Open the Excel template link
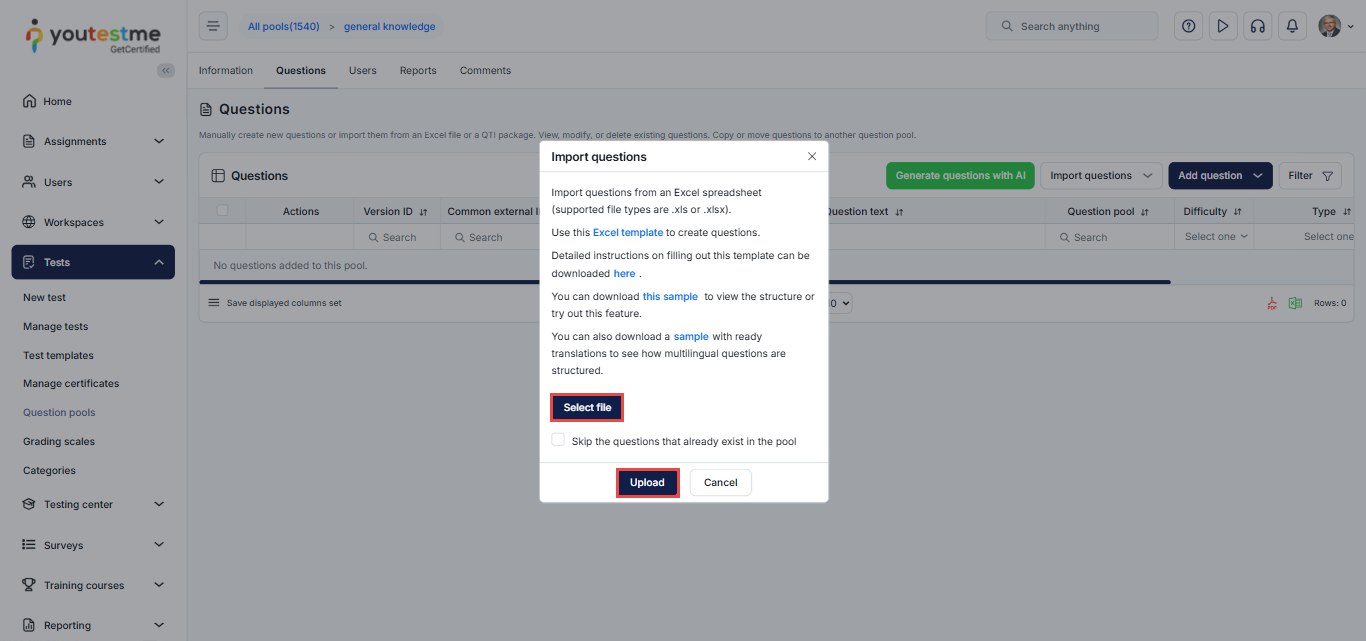Viewport: 1366px width, 641px height. coord(628,232)
